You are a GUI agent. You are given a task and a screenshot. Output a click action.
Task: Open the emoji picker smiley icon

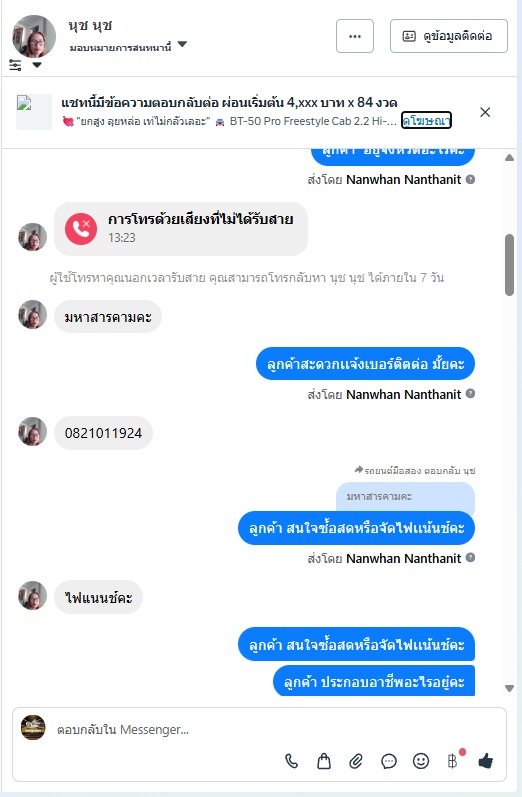[421, 761]
